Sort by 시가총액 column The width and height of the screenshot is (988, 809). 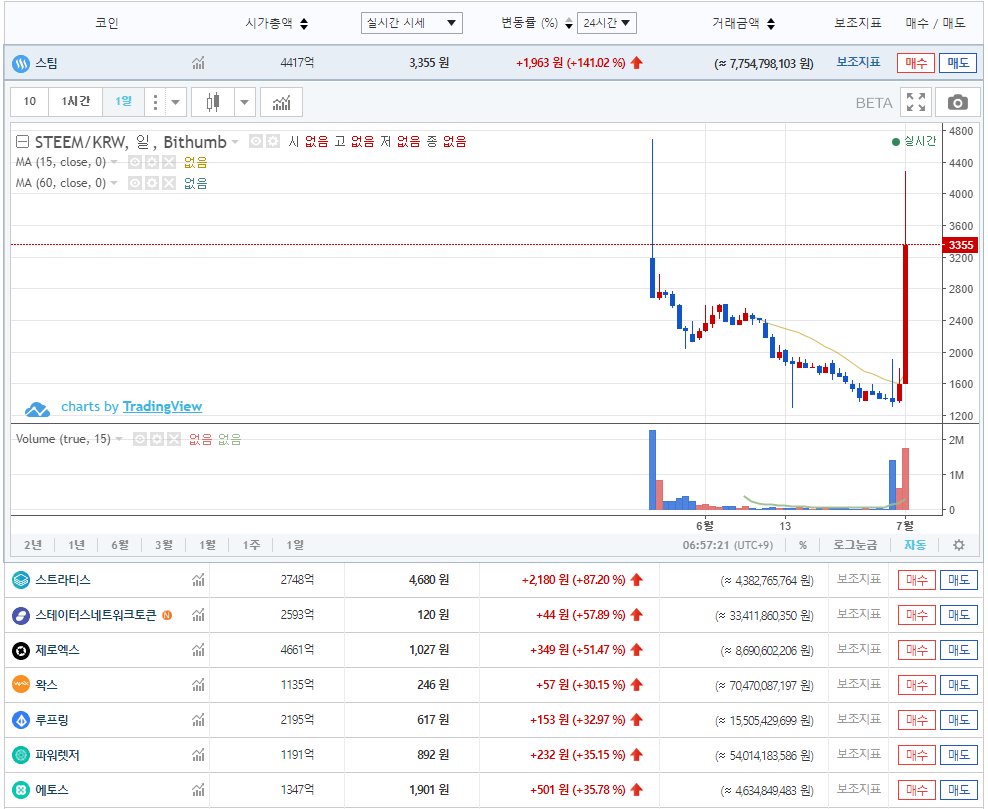(x=277, y=23)
